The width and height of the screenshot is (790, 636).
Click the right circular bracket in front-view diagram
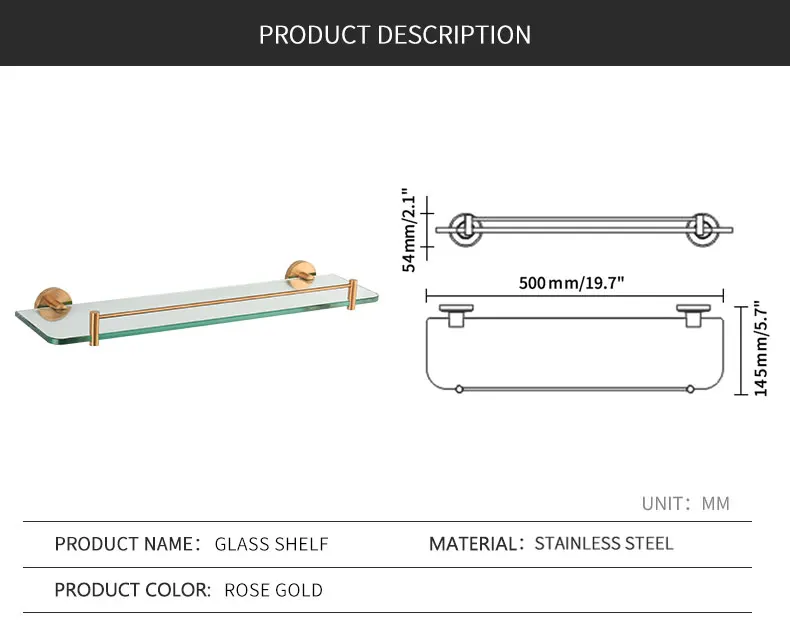click(x=702, y=230)
